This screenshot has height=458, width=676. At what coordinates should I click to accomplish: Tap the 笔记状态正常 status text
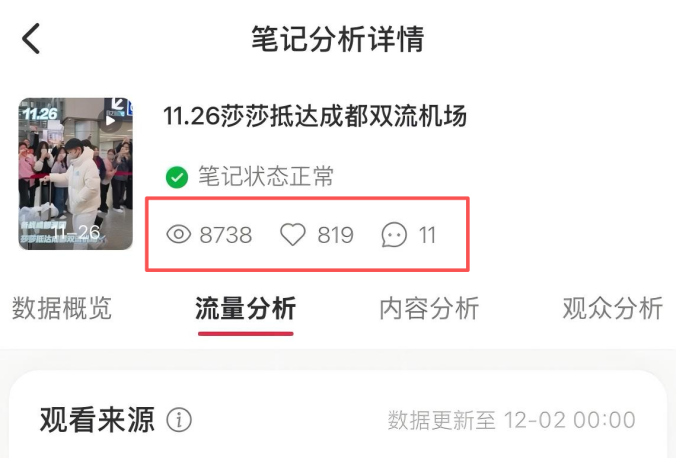(266, 176)
